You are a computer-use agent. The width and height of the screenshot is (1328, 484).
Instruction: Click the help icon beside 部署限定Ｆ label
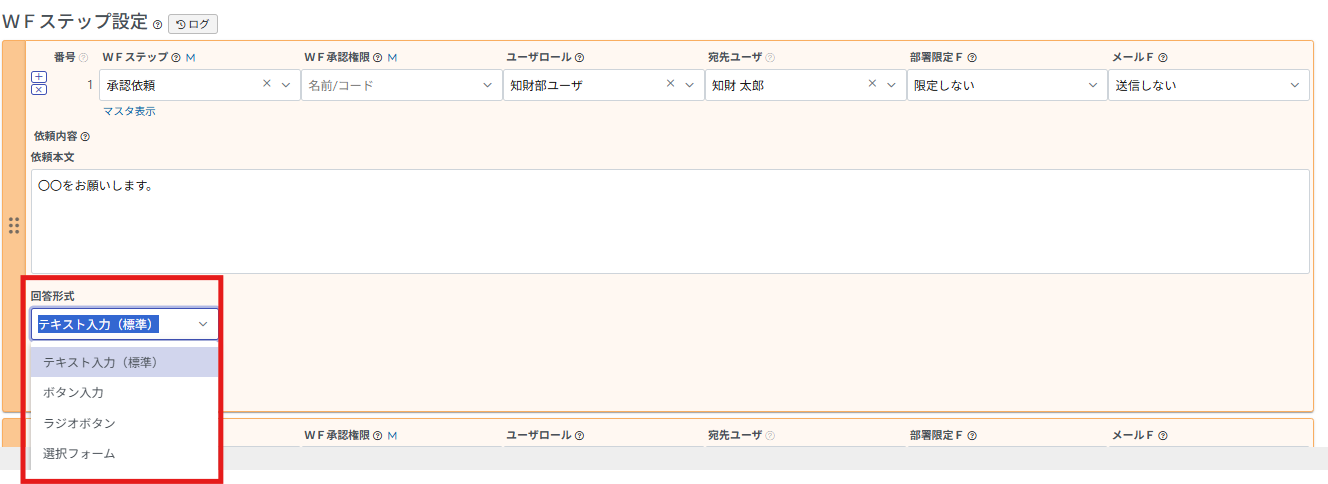pyautogui.click(x=972, y=58)
